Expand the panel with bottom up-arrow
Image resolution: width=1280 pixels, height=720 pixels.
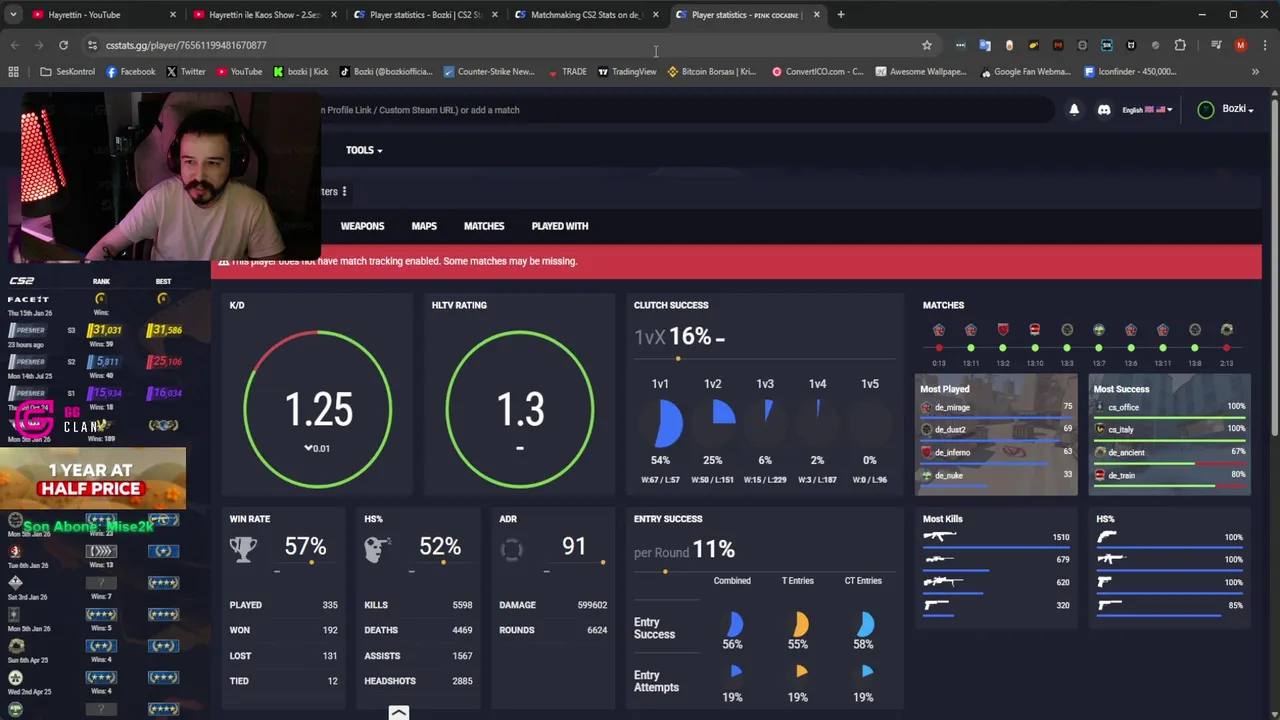398,713
